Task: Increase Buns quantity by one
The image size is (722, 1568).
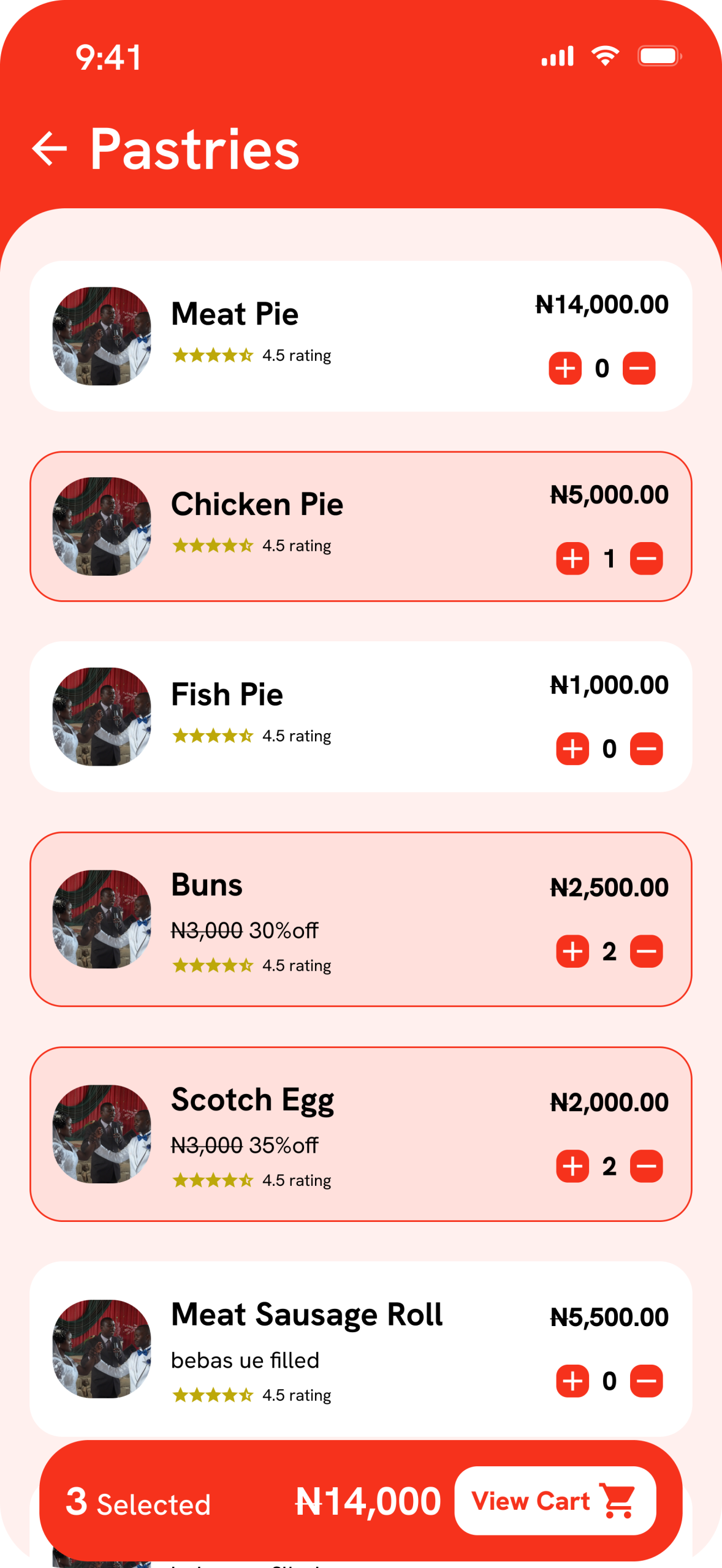Action: [572, 951]
